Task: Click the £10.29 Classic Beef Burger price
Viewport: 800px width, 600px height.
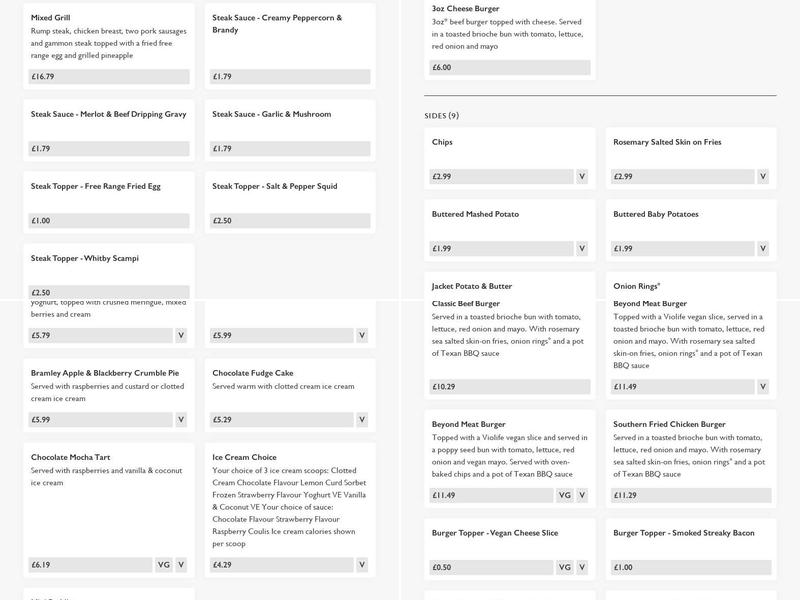Action: coord(510,387)
